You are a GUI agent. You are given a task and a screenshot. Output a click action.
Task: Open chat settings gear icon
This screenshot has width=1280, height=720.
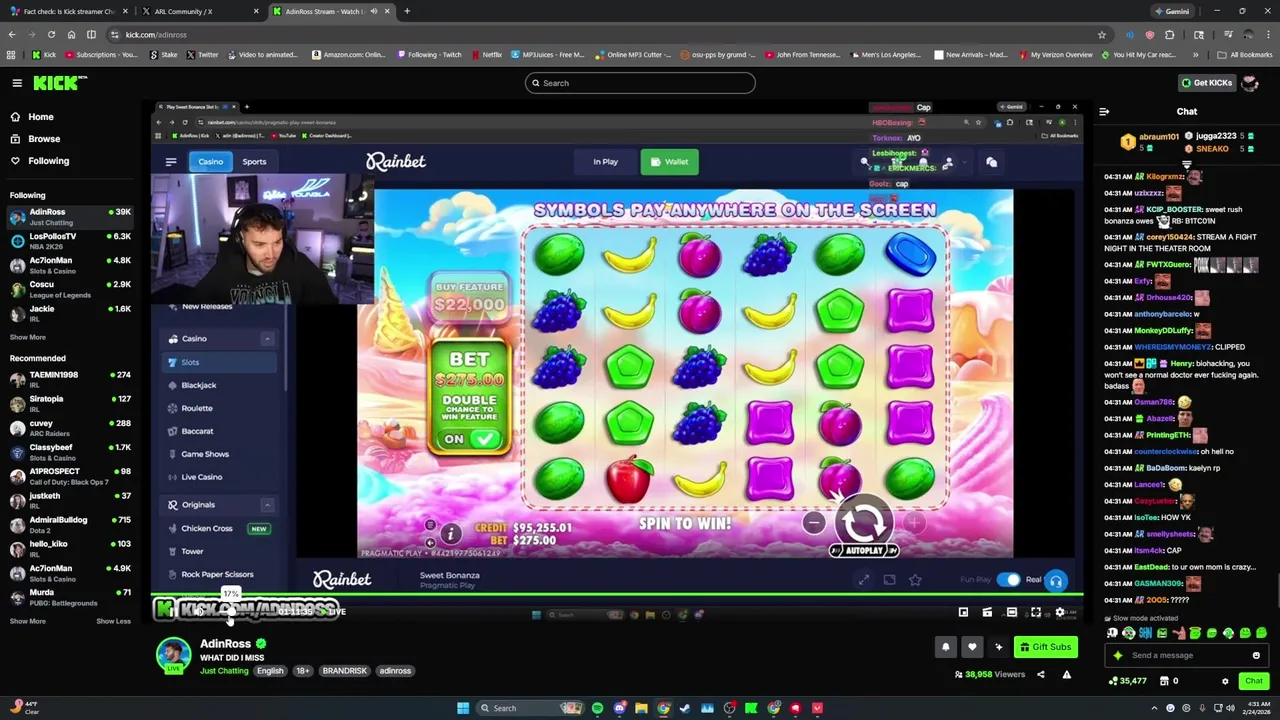(x=1225, y=681)
